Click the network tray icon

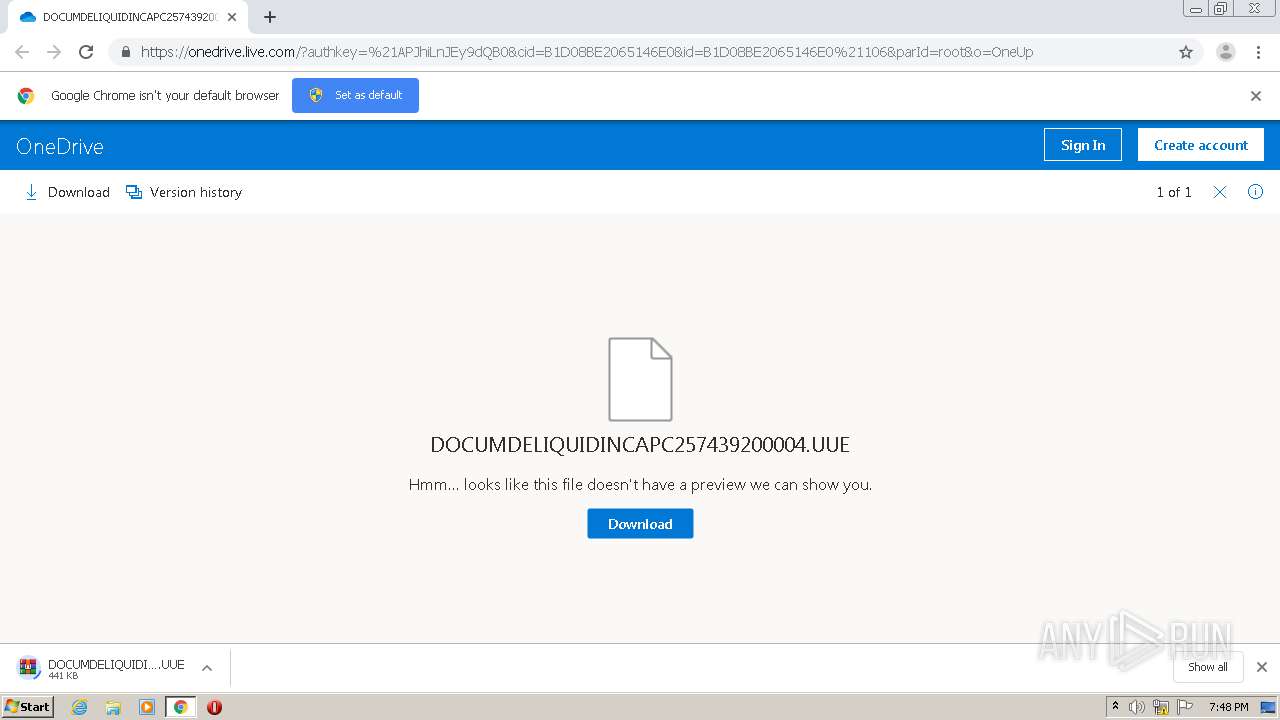(1161, 707)
